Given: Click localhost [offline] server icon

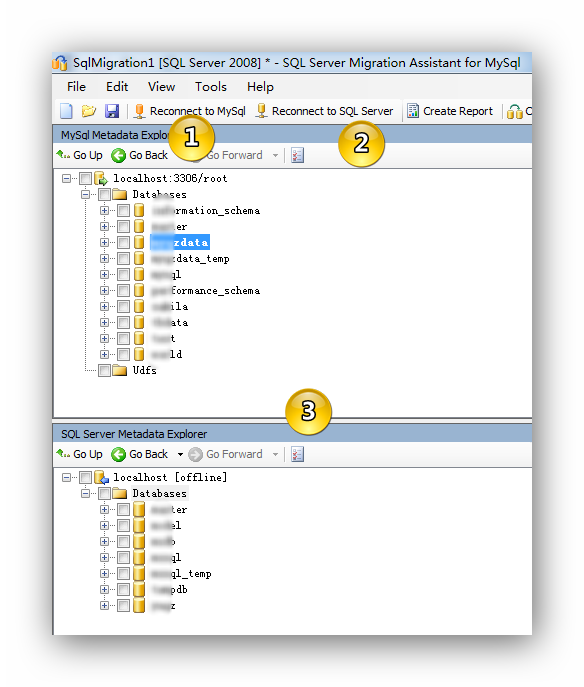Looking at the screenshot, I should pyautogui.click(x=102, y=478).
